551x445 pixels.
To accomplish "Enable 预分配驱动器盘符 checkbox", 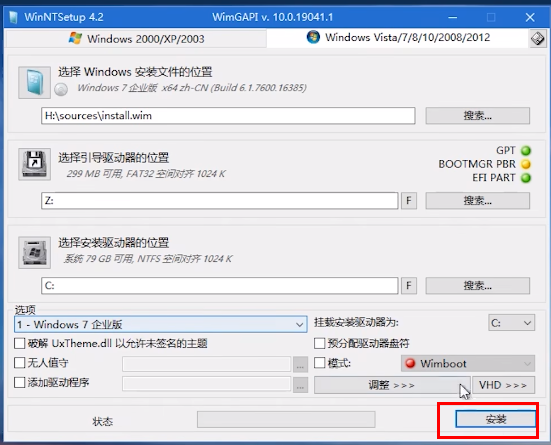I will pos(319,343).
